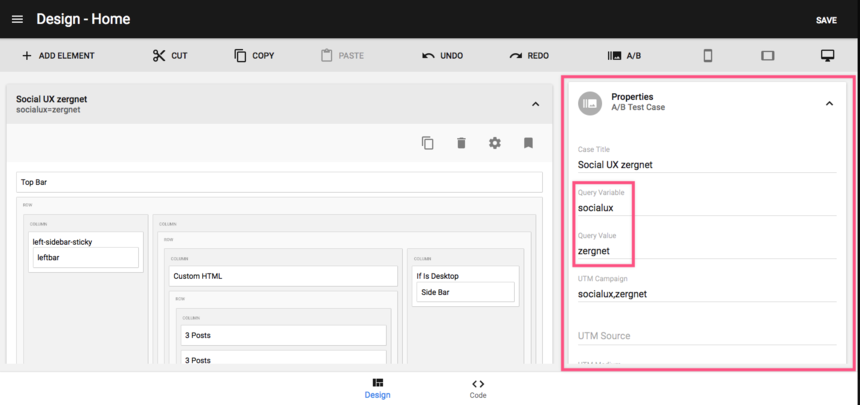
Task: Switch to tablet preview icon
Action: point(767,56)
